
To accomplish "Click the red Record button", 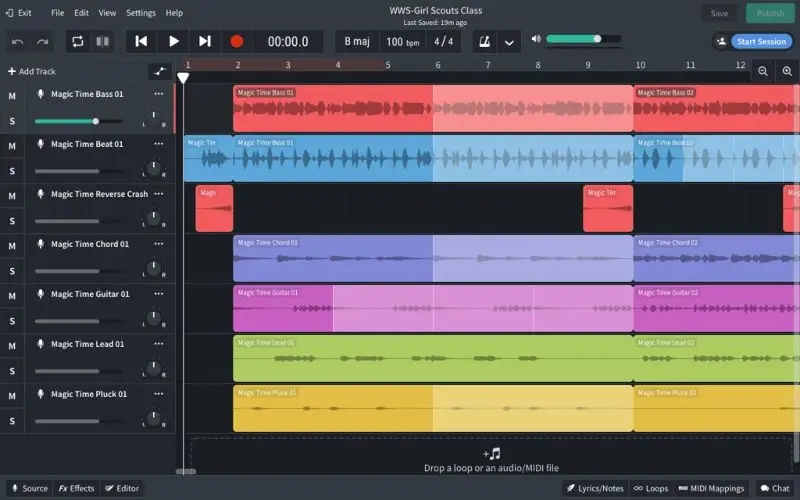I will tap(237, 41).
